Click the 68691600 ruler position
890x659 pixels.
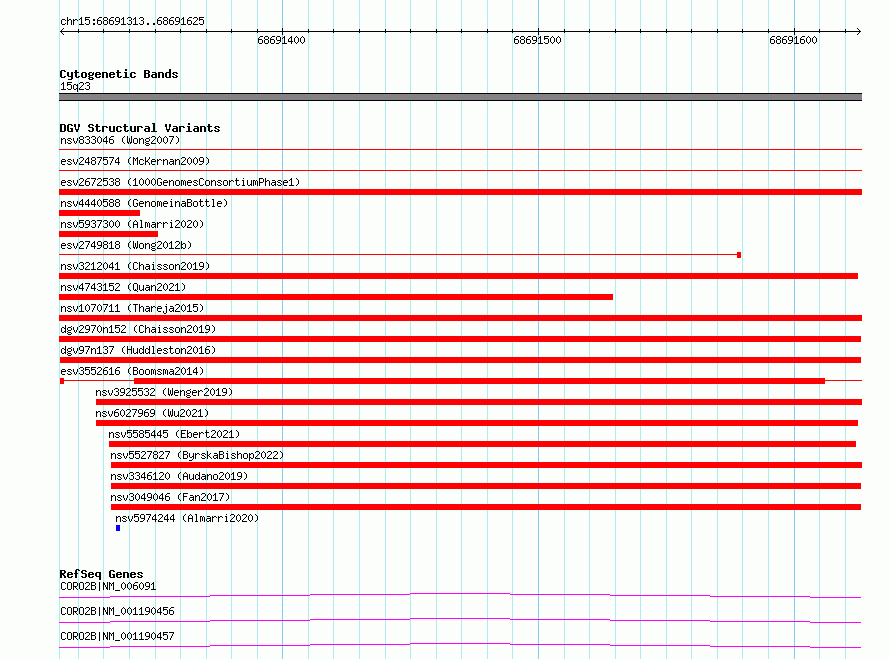[x=793, y=40]
